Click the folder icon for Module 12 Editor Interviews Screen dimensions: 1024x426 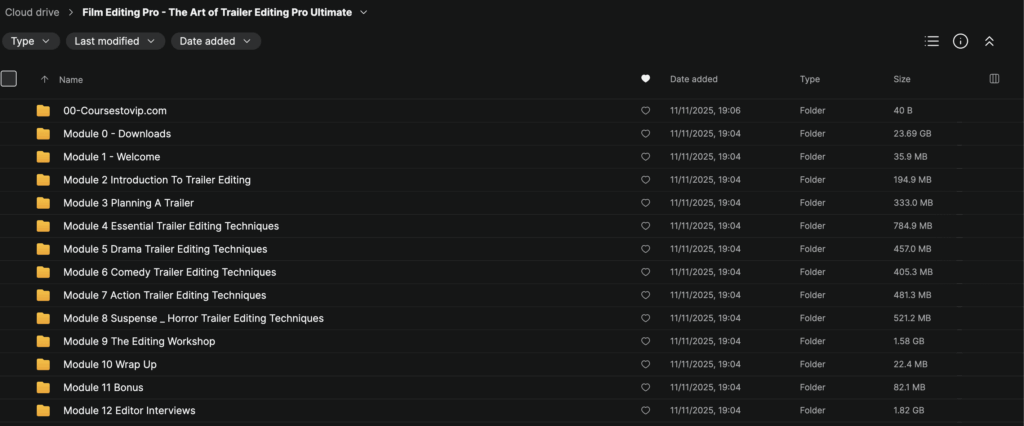pyautogui.click(x=43, y=411)
